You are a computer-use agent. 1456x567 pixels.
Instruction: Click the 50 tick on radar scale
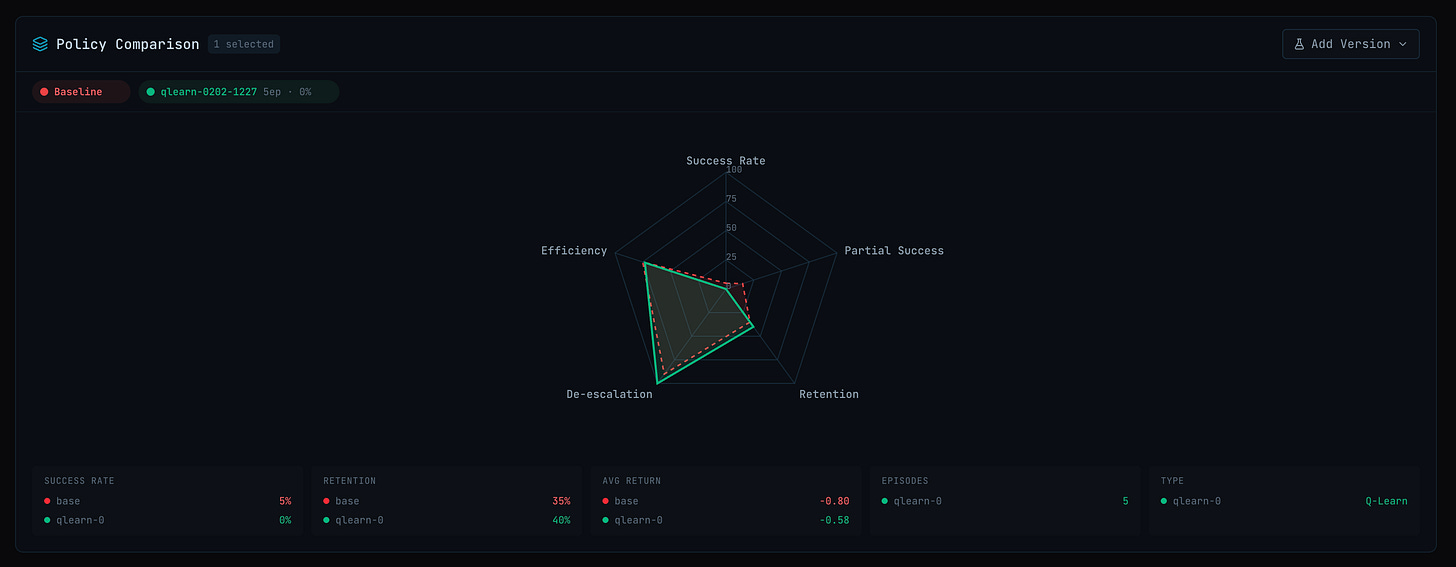tap(731, 228)
